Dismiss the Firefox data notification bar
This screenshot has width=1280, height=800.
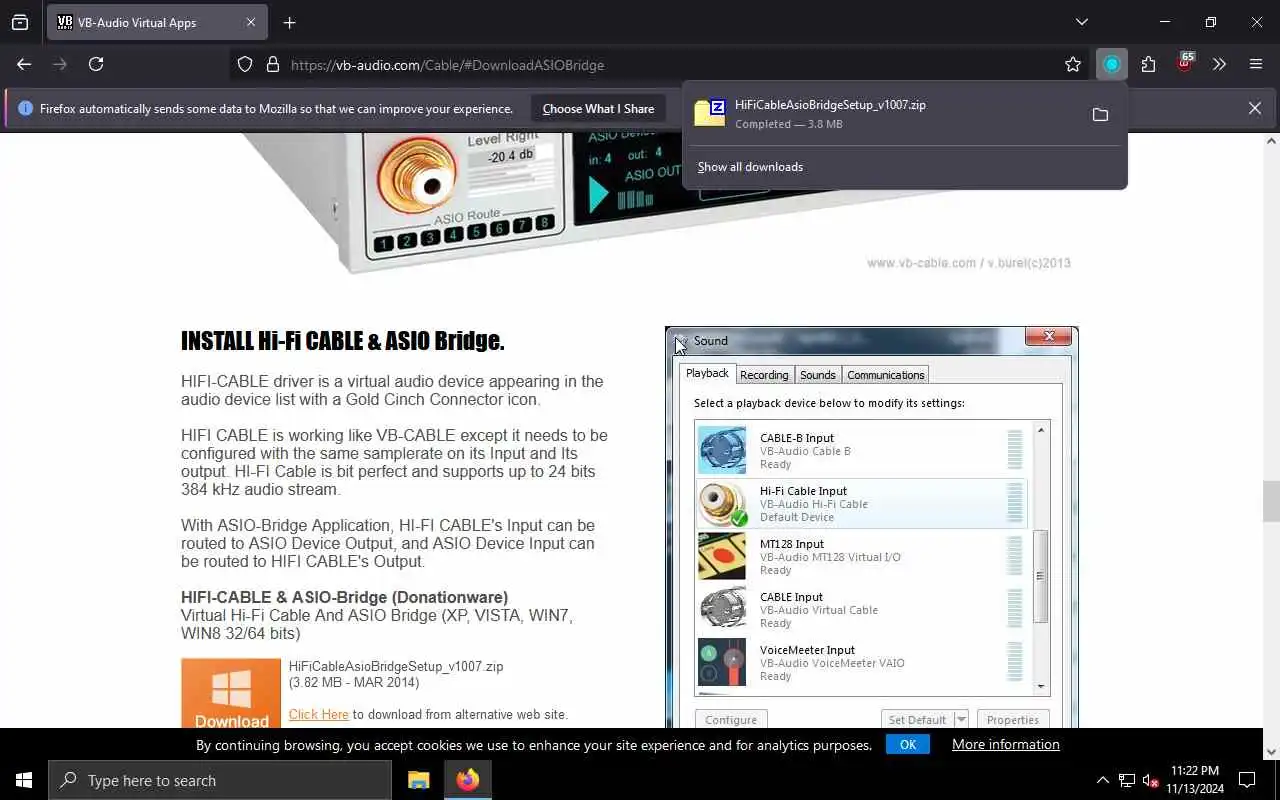click(x=1254, y=108)
